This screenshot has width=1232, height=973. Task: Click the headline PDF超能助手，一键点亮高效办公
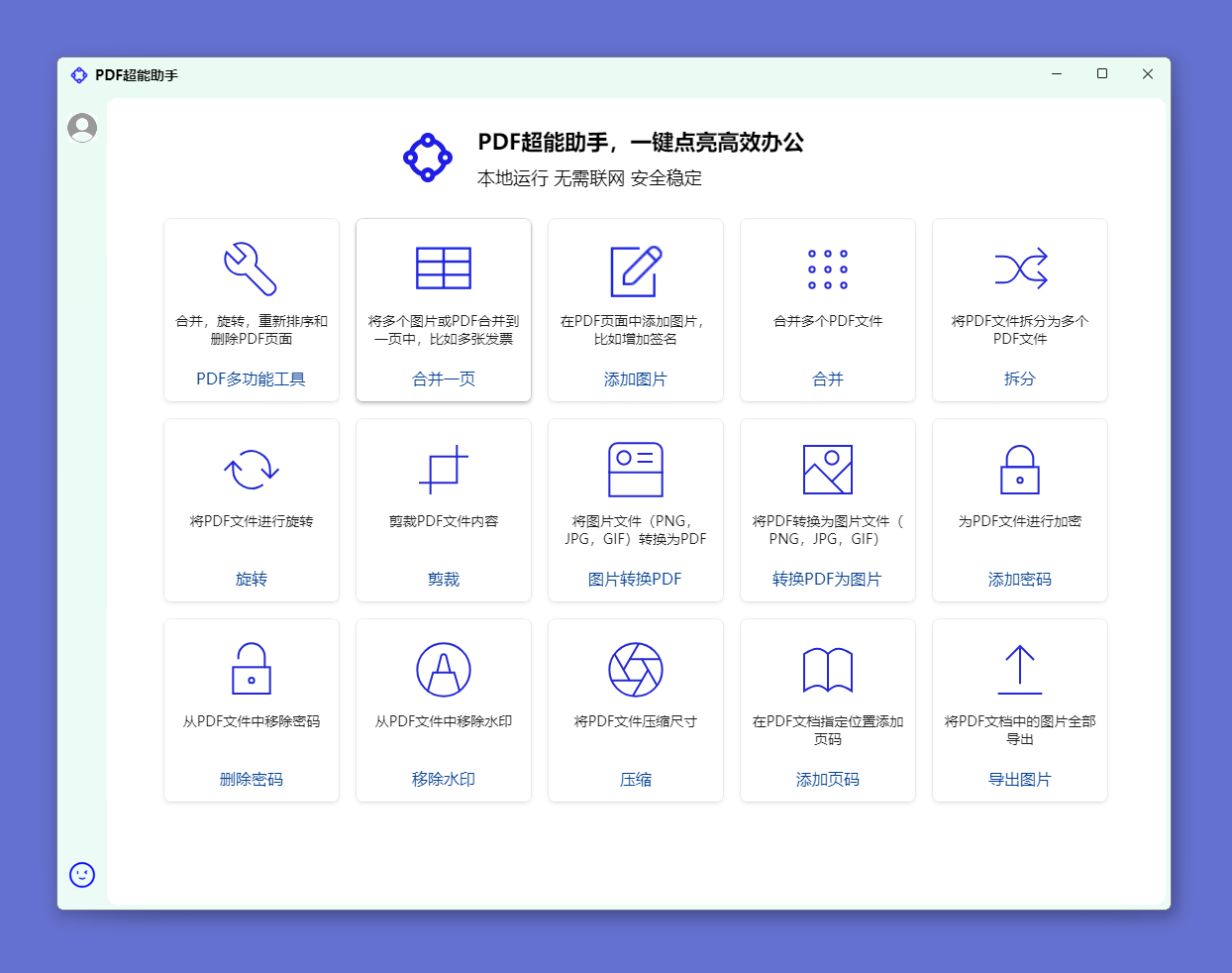coord(641,143)
